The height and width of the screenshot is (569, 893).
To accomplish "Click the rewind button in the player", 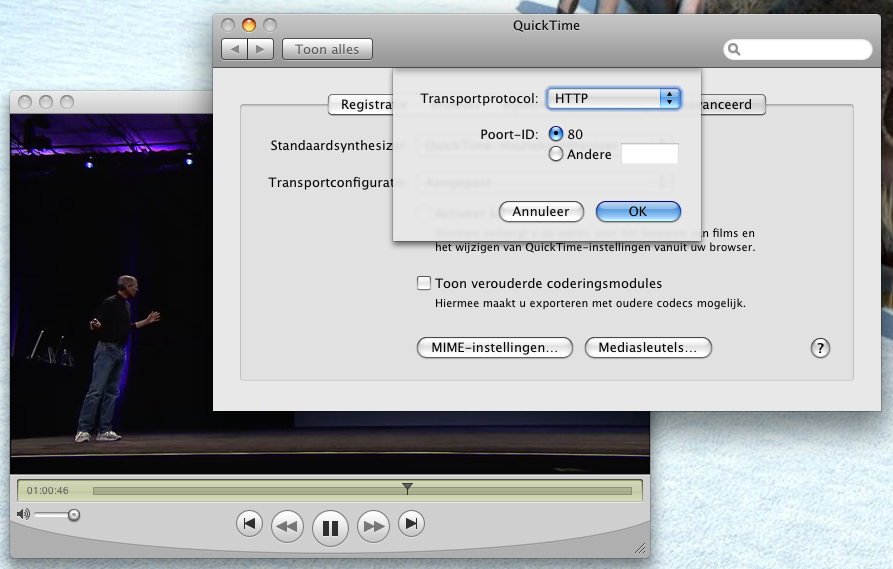I will click(287, 525).
